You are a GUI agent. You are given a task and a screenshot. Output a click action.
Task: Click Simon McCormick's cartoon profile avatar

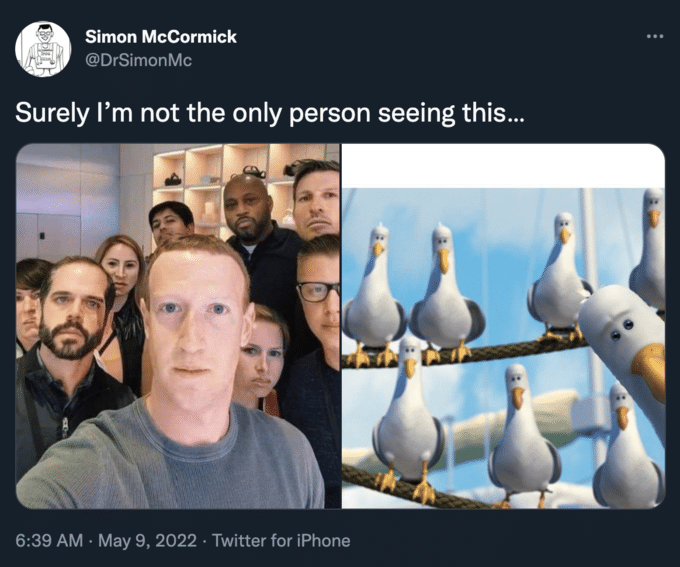[43, 49]
